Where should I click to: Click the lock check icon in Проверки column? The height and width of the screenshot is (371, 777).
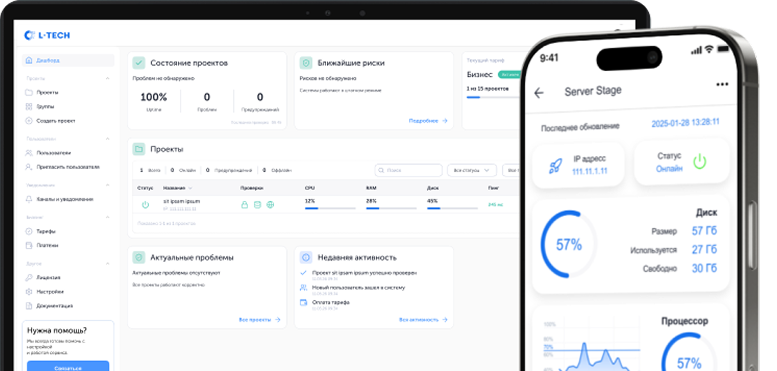pos(244,205)
